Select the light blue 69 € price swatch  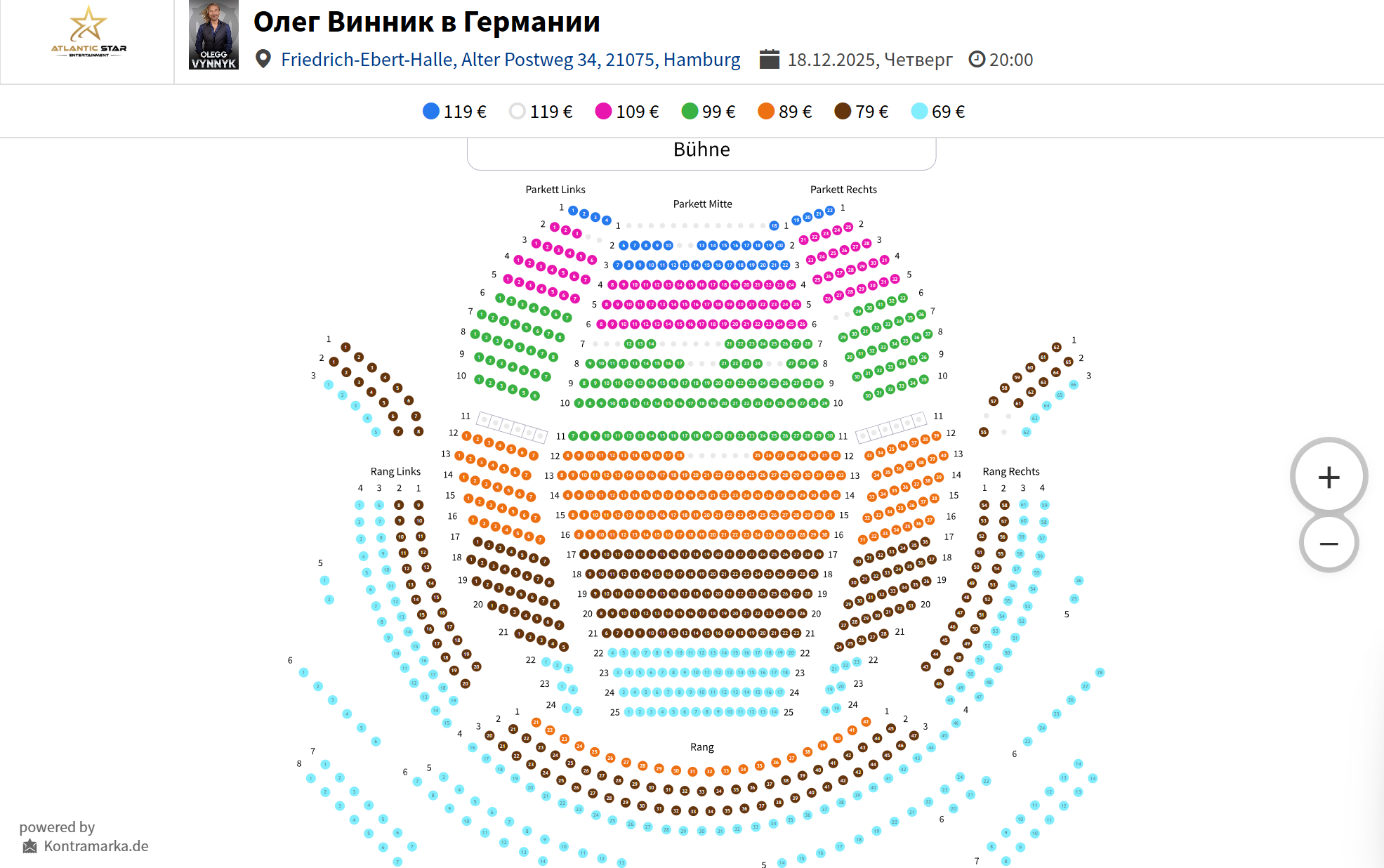pos(919,111)
